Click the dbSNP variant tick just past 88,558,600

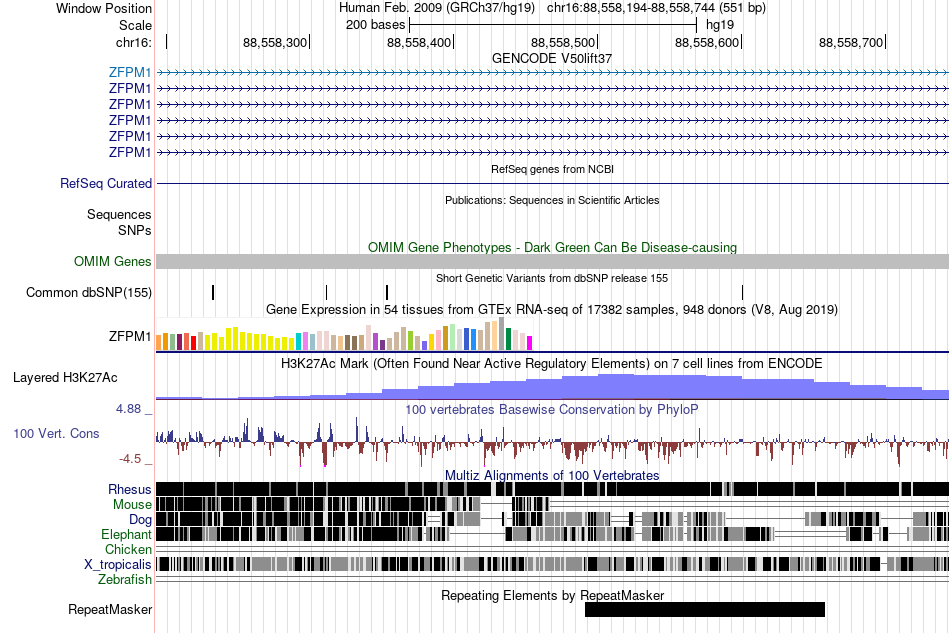742,293
